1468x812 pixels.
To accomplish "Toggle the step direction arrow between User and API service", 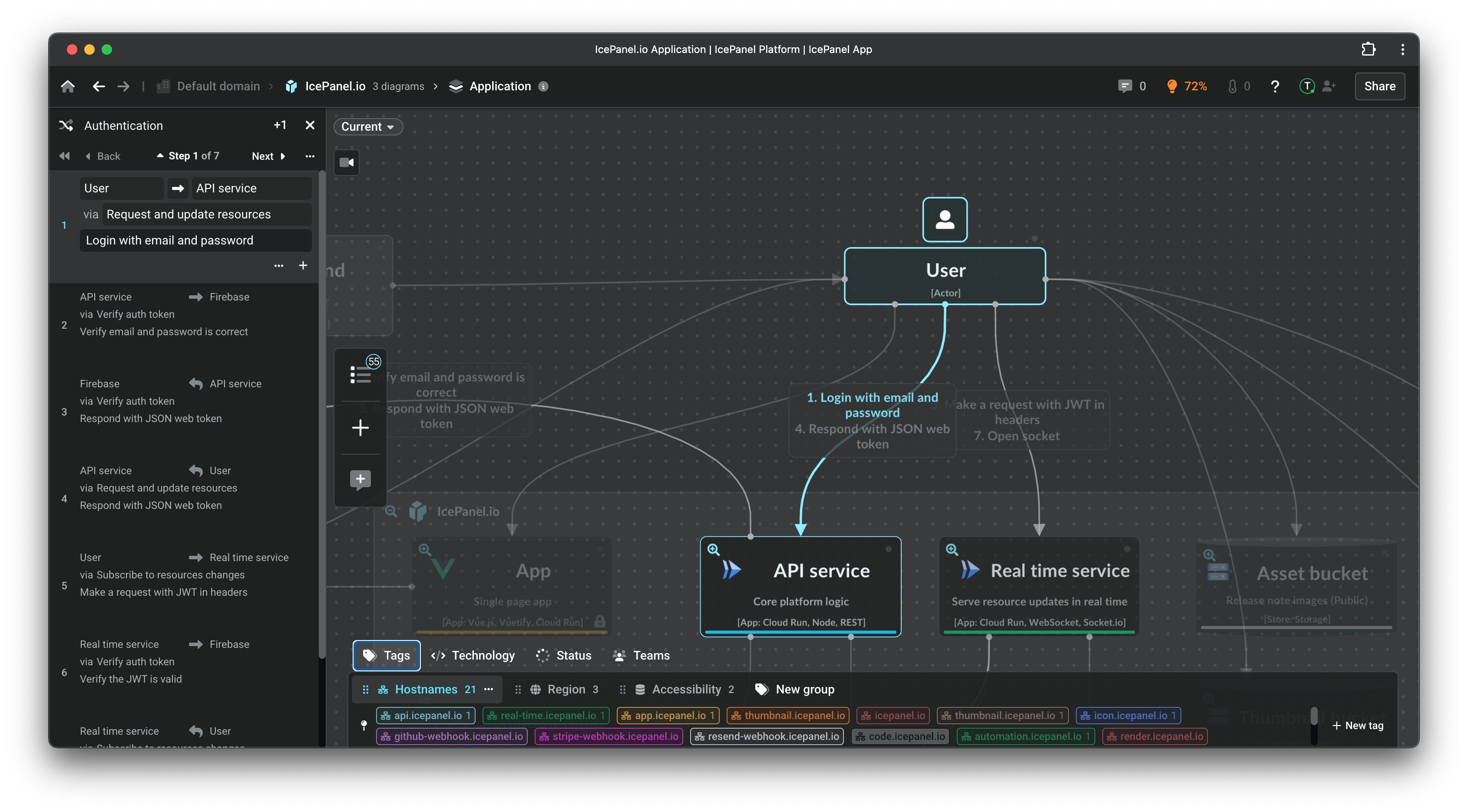I will pyautogui.click(x=178, y=188).
